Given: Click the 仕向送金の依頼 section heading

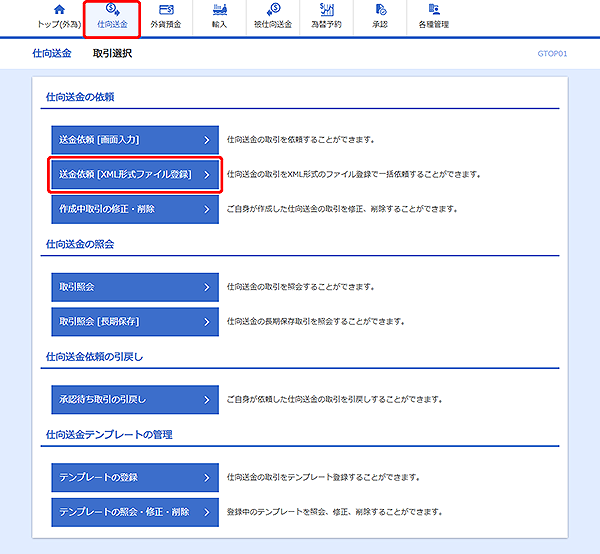Looking at the screenshot, I should pos(80,97).
